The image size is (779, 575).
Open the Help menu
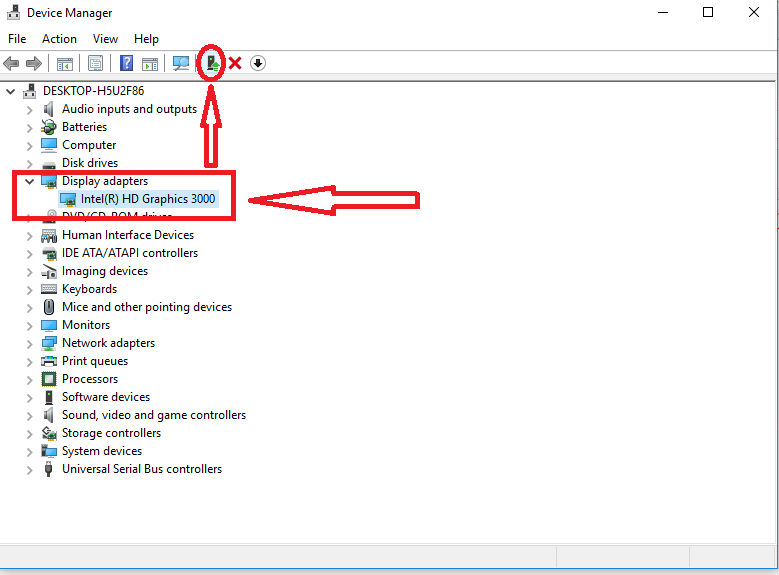[146, 39]
